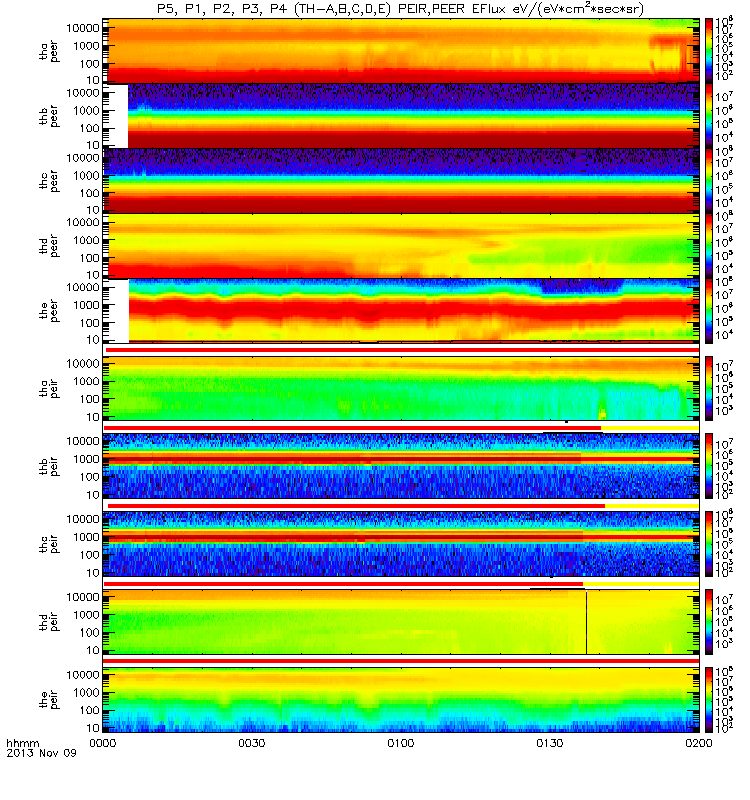The height and width of the screenshot is (800, 750).
Task: Select the 'tha peir' panel axis label
Action: point(49,388)
